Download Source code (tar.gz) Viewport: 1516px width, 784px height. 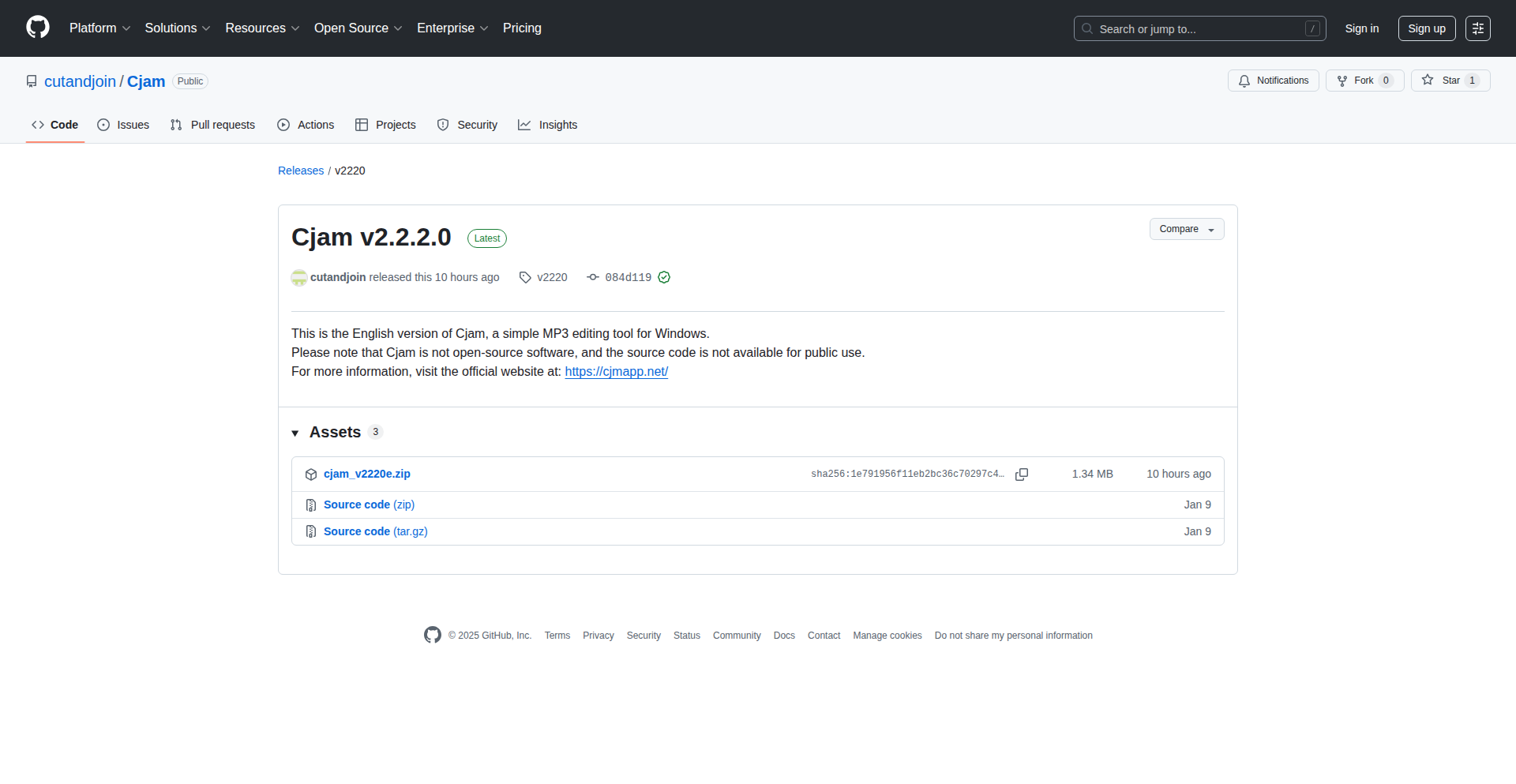click(376, 532)
